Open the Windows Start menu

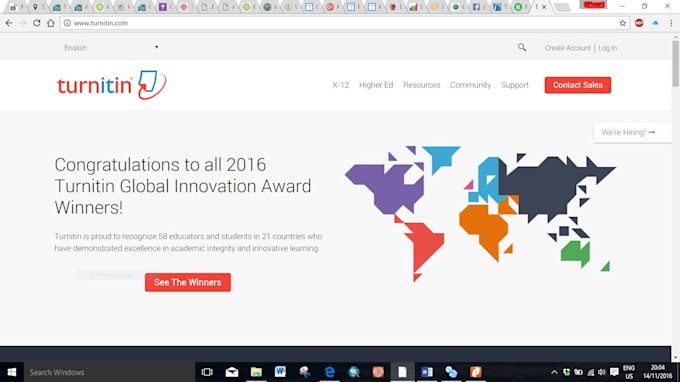[x=12, y=372]
